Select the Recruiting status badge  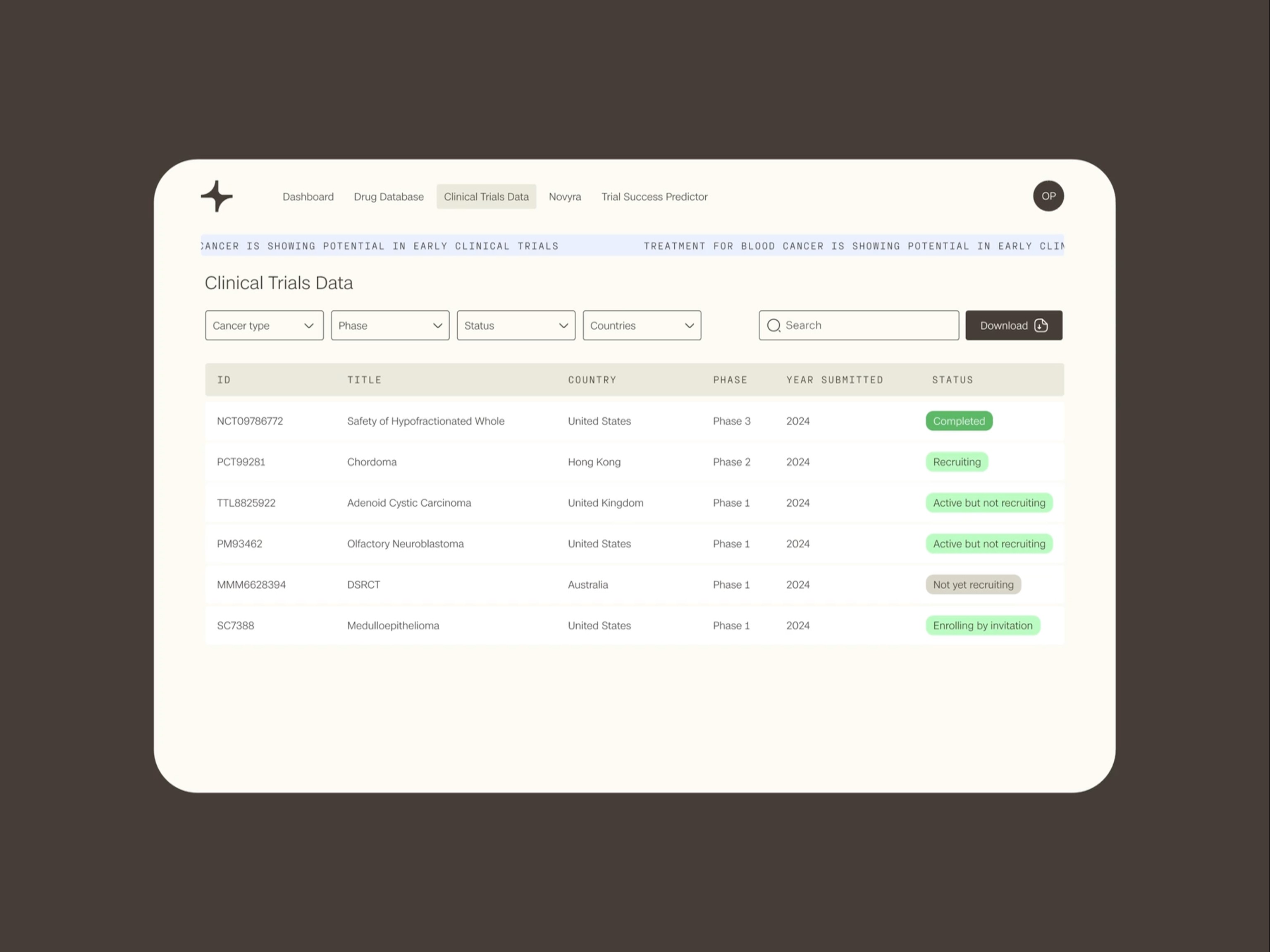tap(956, 462)
